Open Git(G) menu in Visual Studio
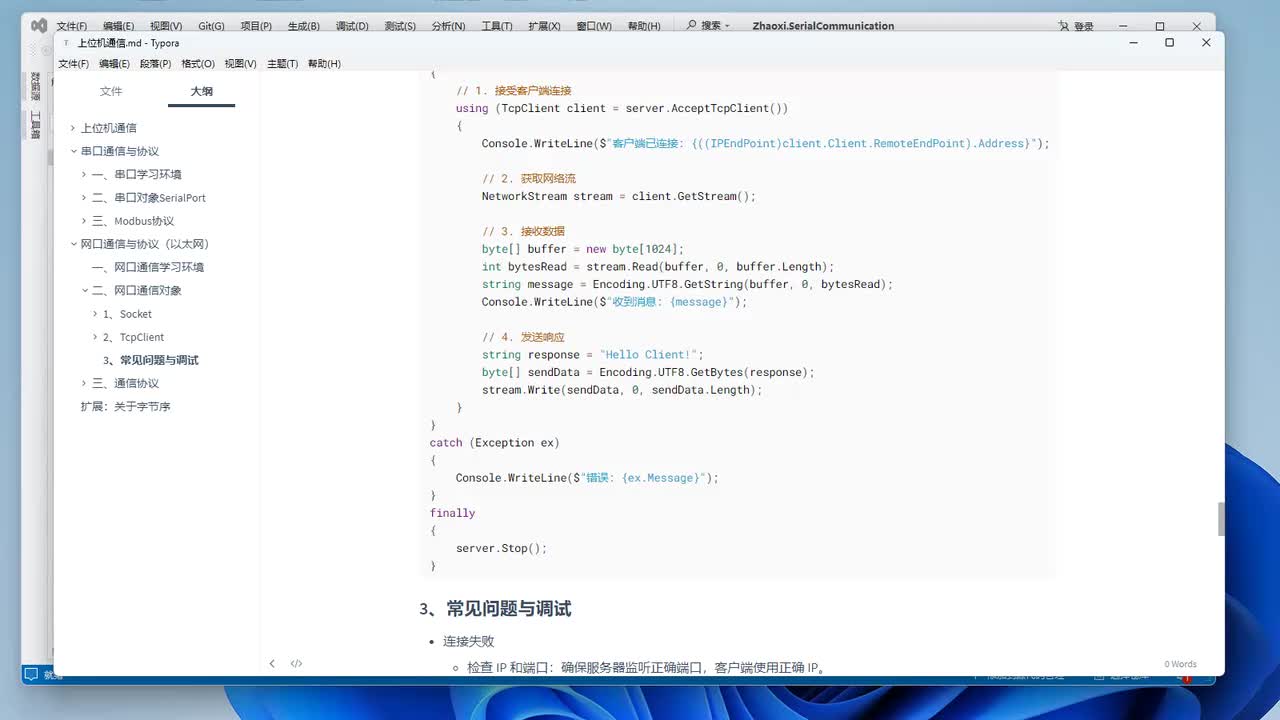 point(211,26)
